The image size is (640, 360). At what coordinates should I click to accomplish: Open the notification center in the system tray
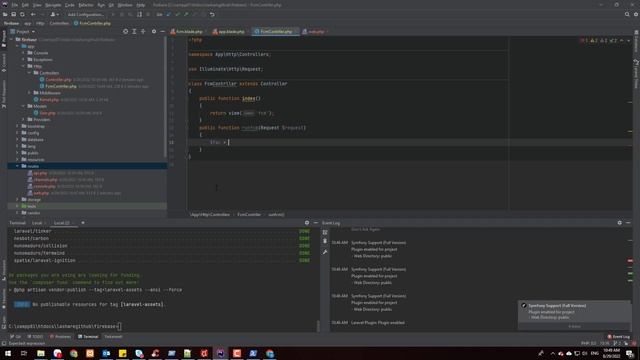[x=630, y=353]
